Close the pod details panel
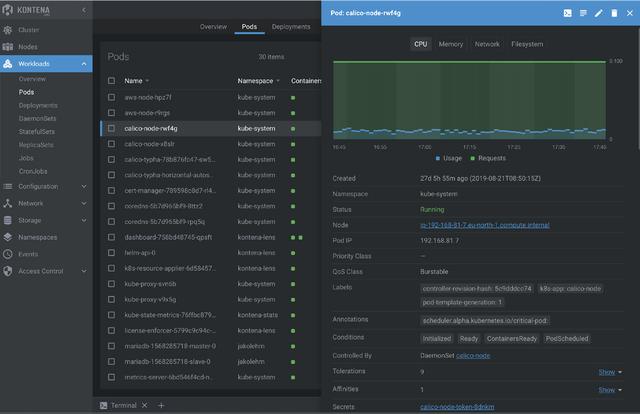Viewport: 640px width, 414px height. pos(628,13)
